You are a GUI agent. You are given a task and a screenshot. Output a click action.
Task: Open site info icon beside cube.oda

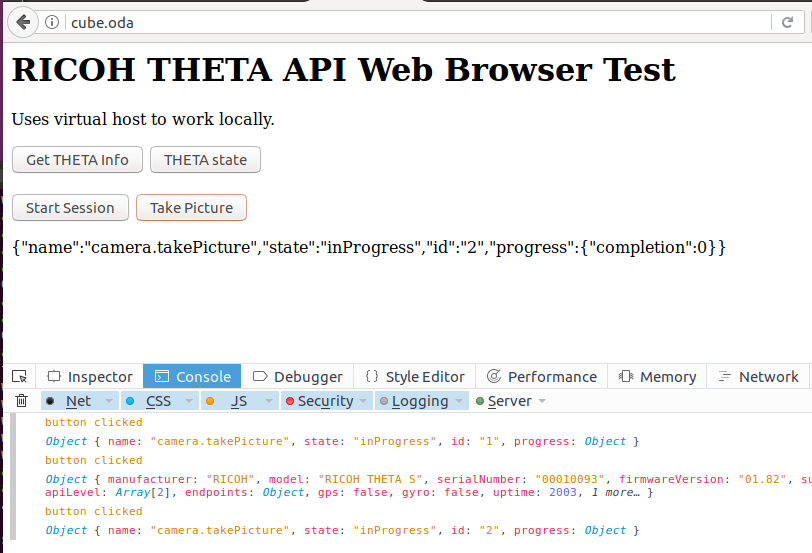pos(52,22)
